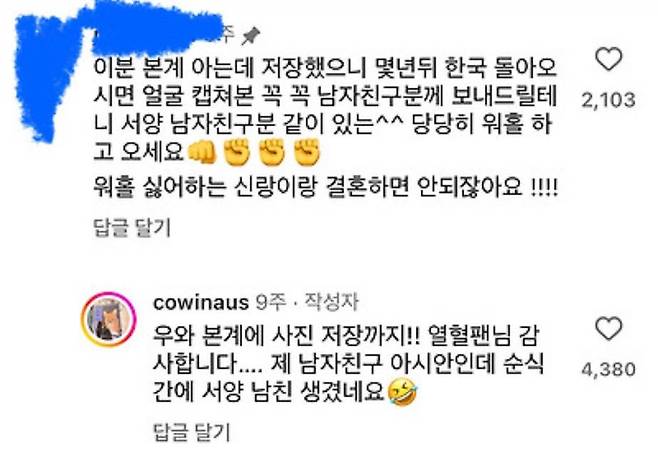Open the blue-scribbled commenter avatar
The height and width of the screenshot is (470, 658).
(x=47, y=78)
